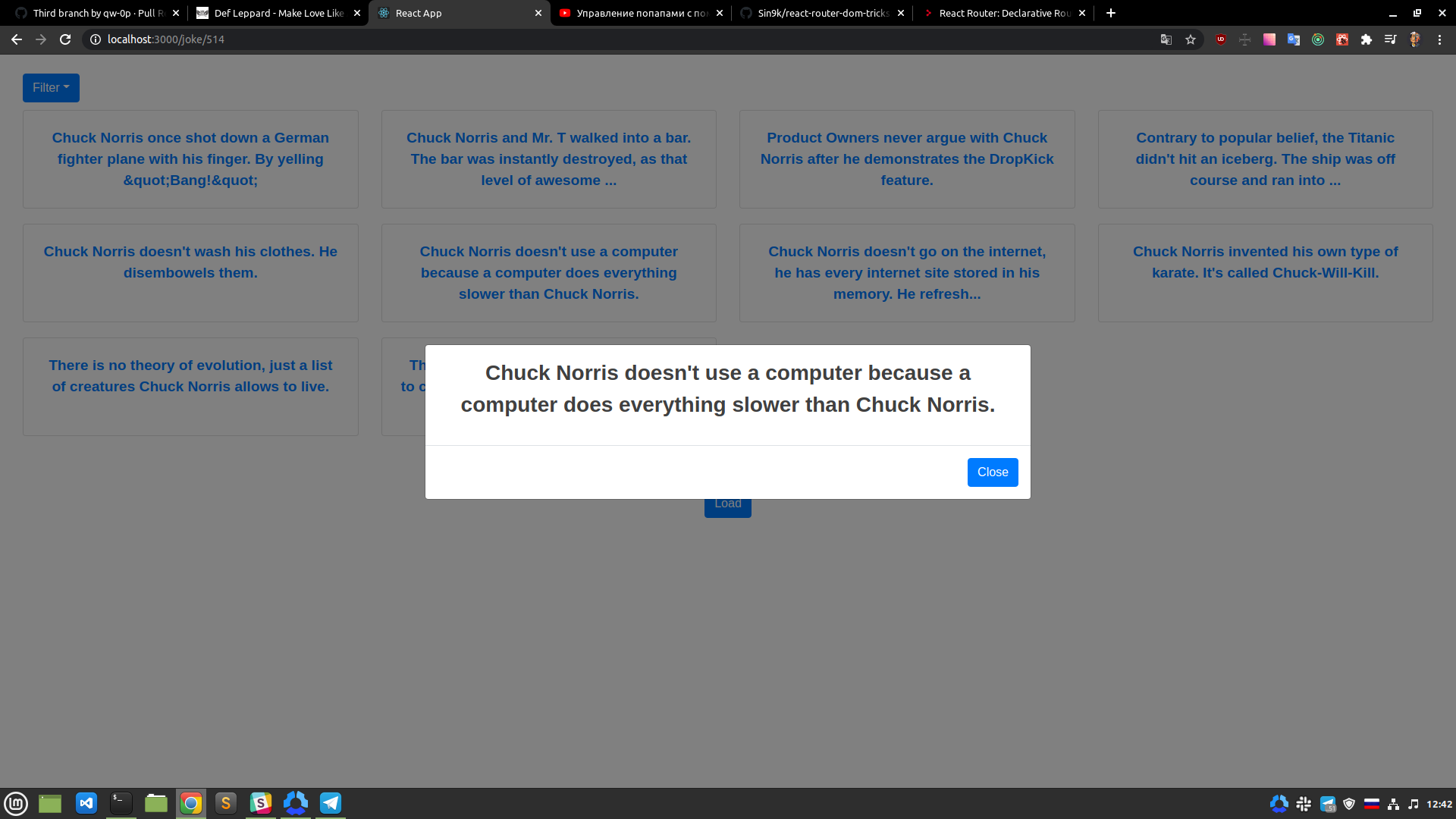Image resolution: width=1456 pixels, height=819 pixels.
Task: Open Visual Studio Code from the taskbar
Action: pos(86,803)
